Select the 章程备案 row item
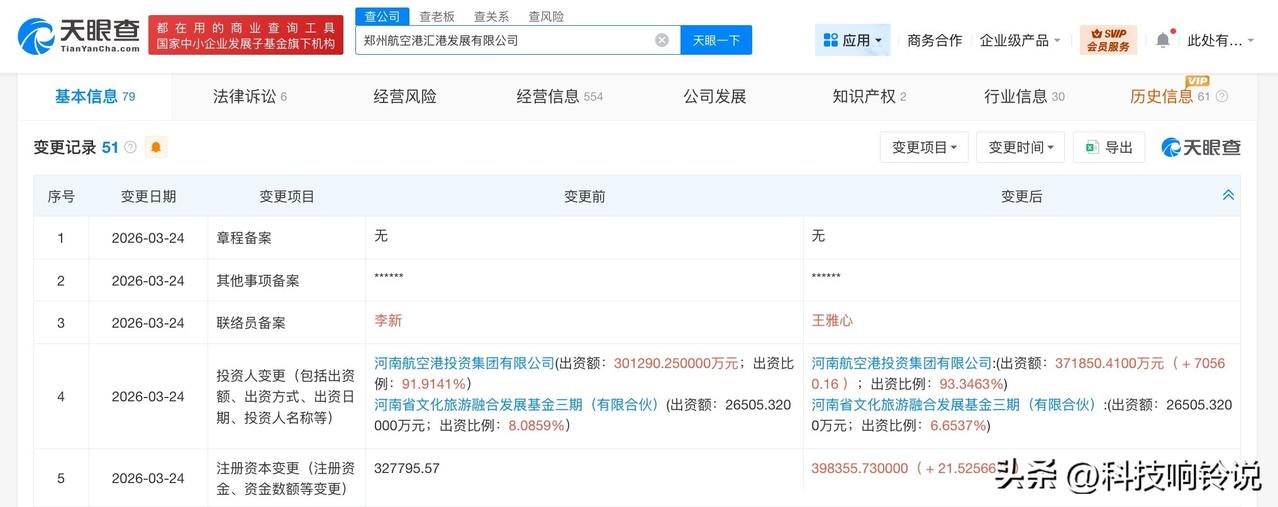 pyautogui.click(x=244, y=238)
